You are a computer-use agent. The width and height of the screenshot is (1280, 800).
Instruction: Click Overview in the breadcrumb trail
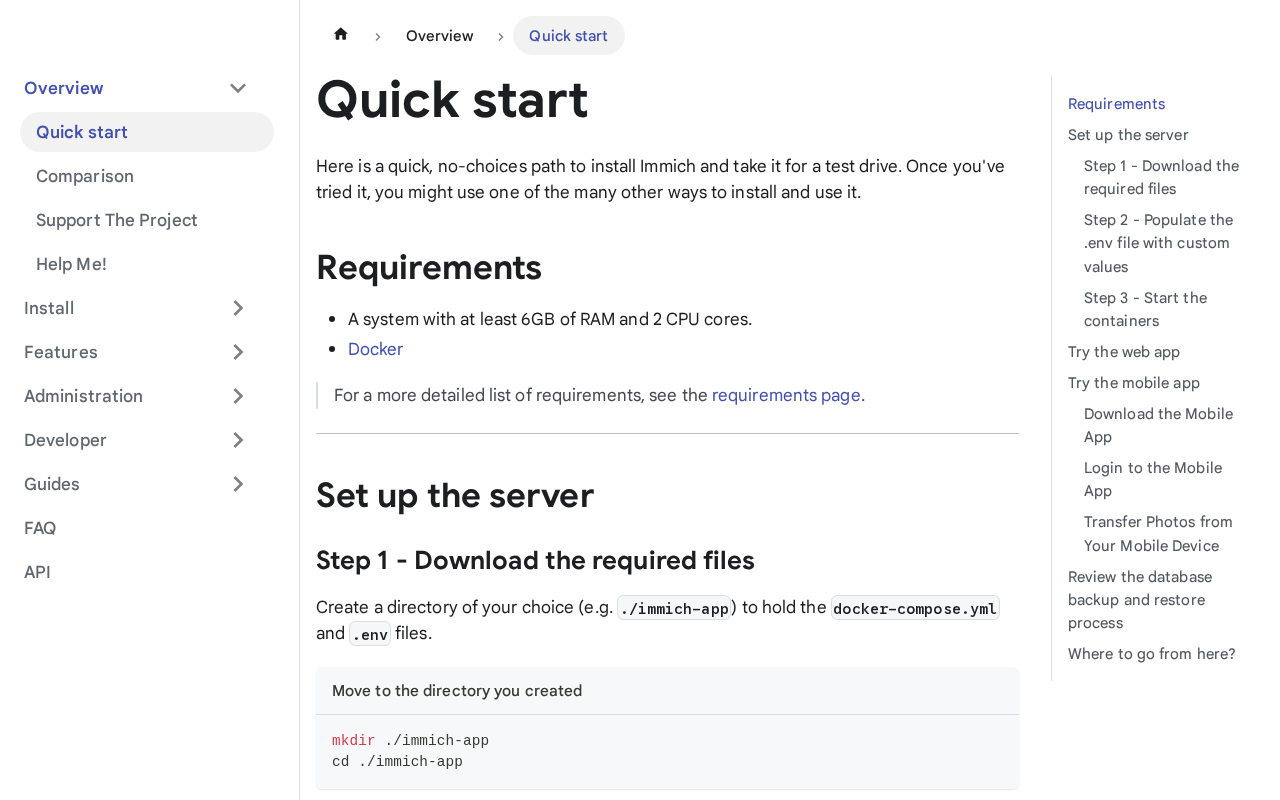click(x=439, y=36)
